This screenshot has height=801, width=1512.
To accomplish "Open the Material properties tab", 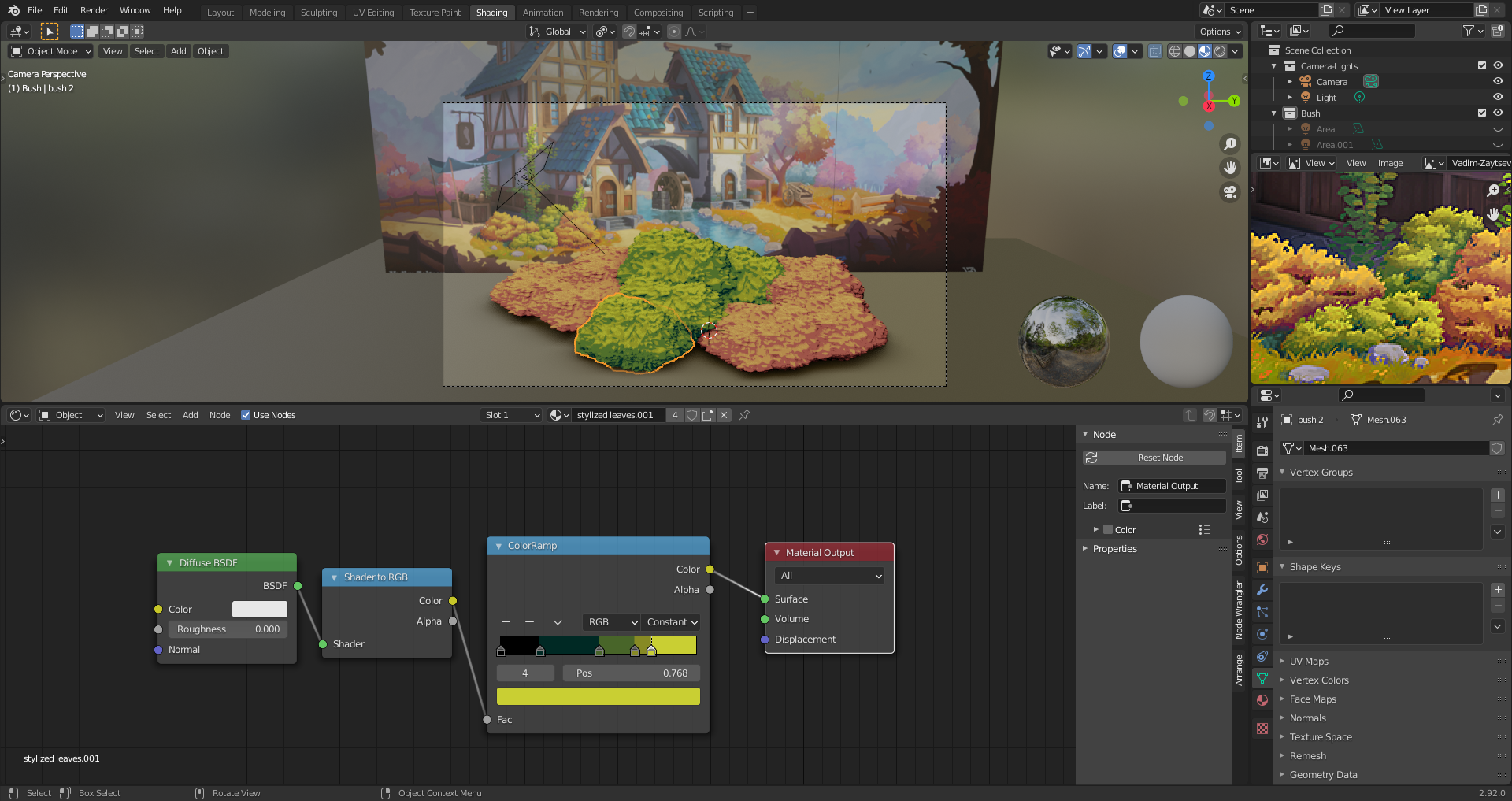I will point(1262,700).
